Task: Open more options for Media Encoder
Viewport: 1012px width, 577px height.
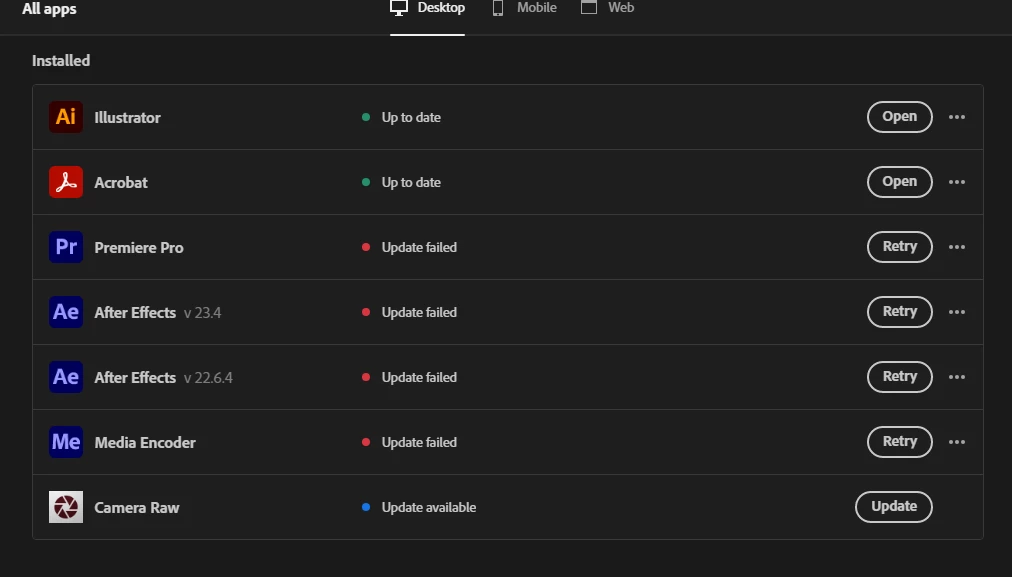Action: click(x=956, y=442)
